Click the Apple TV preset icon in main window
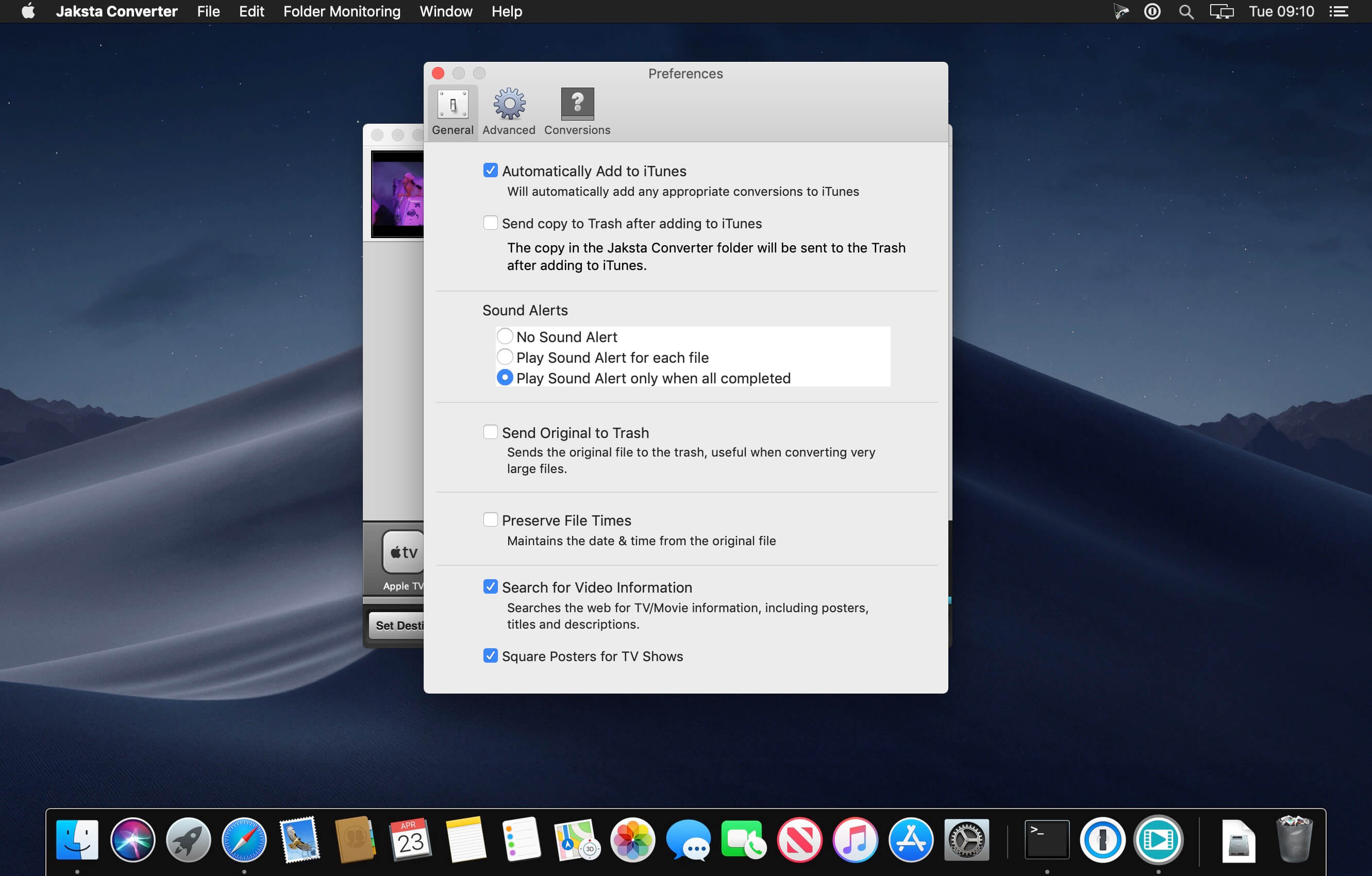The height and width of the screenshot is (876, 1372). (x=404, y=552)
